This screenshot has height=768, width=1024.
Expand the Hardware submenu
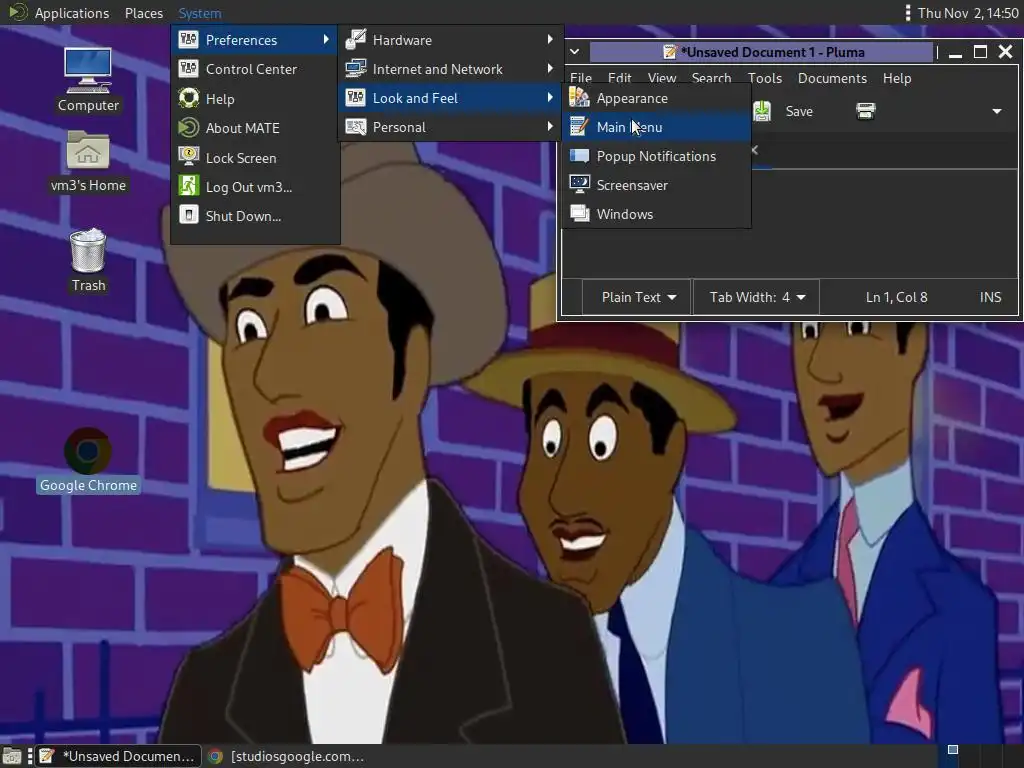(450, 40)
